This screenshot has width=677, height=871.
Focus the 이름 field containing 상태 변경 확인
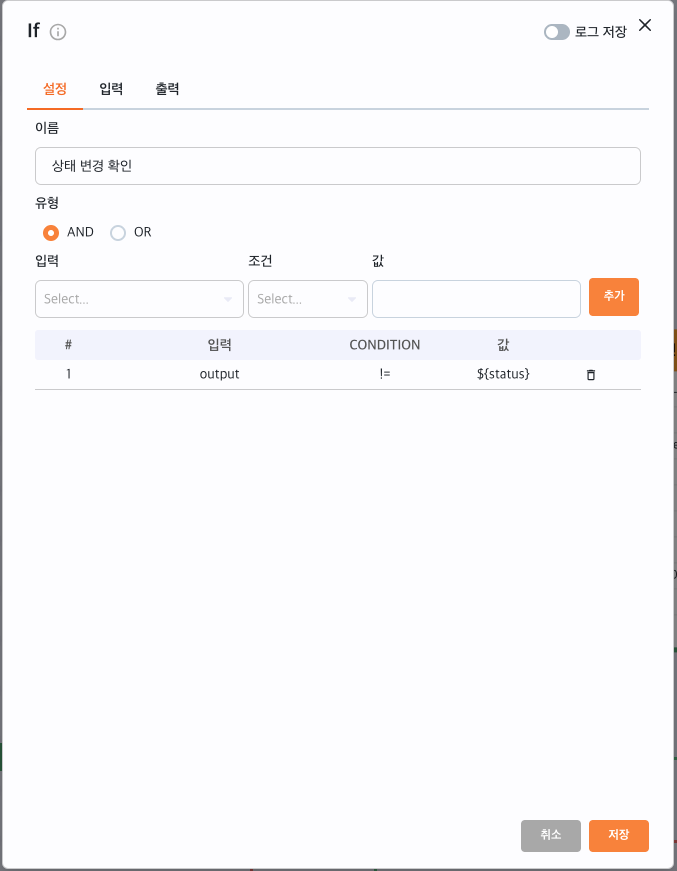pyautogui.click(x=338, y=166)
